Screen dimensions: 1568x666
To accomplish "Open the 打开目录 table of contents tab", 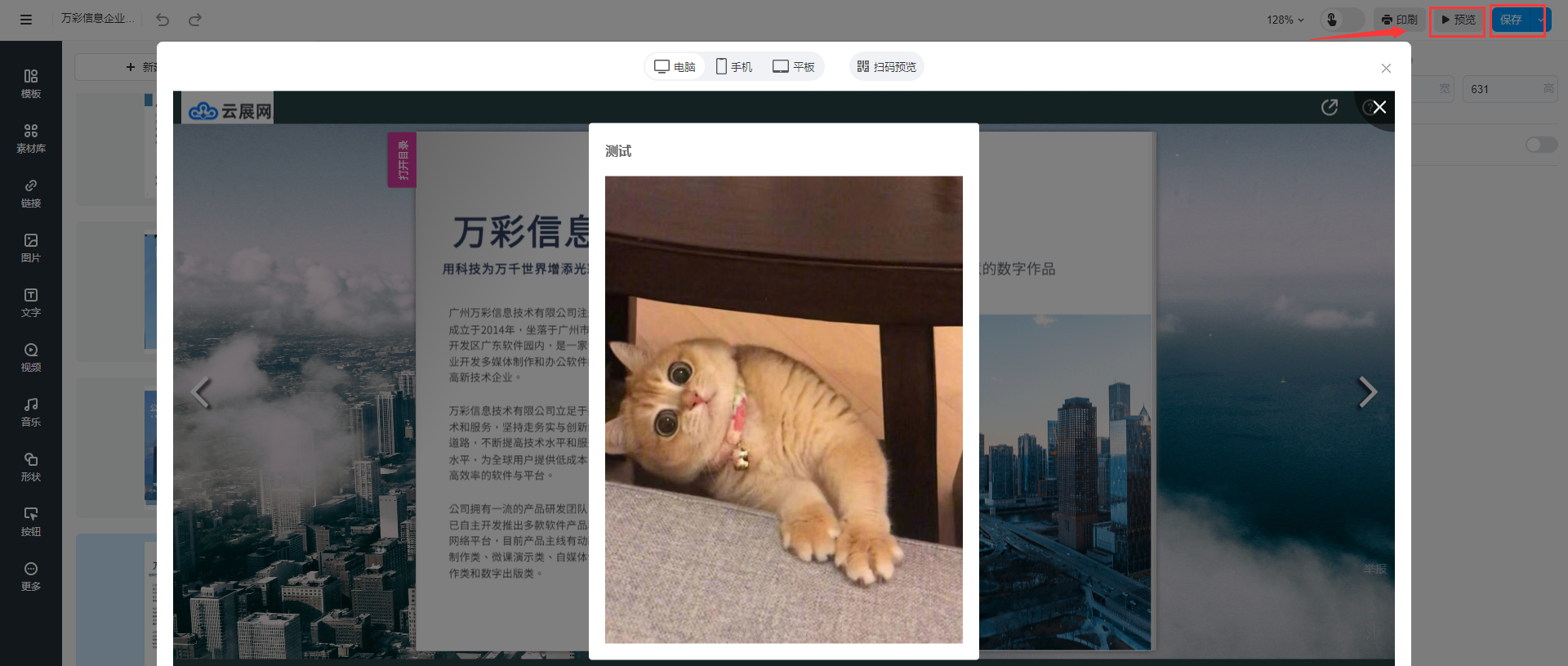I will coord(402,160).
